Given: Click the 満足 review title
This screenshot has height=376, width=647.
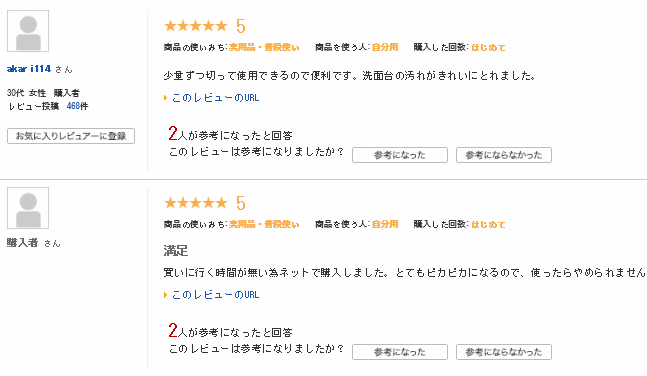Looking at the screenshot, I should click(176, 251).
